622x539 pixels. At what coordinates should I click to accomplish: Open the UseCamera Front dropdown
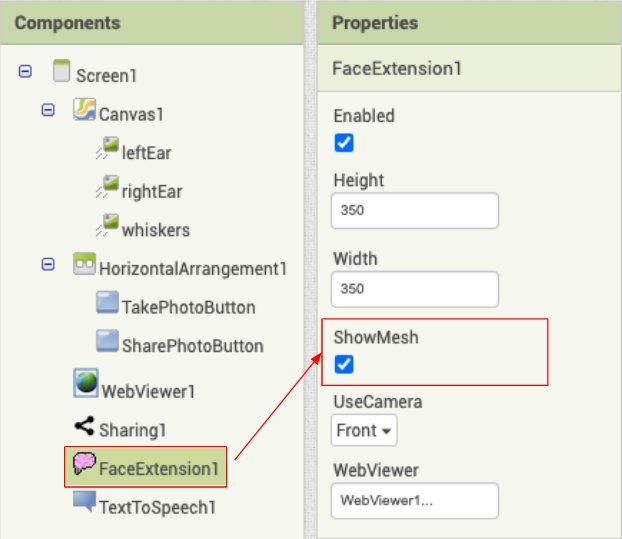tap(364, 430)
